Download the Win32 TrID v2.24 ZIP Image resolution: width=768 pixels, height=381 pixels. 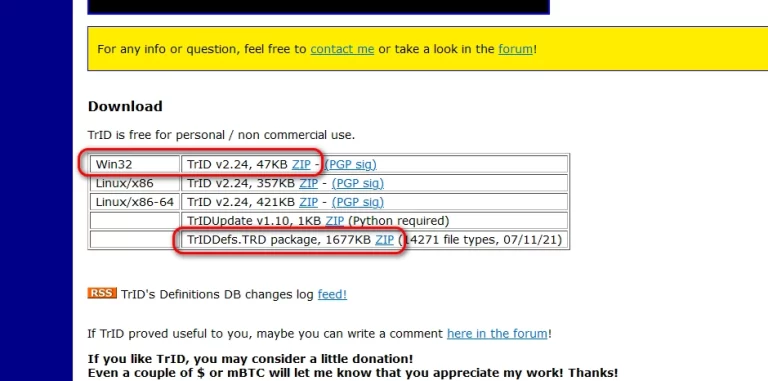pyautogui.click(x=301, y=165)
